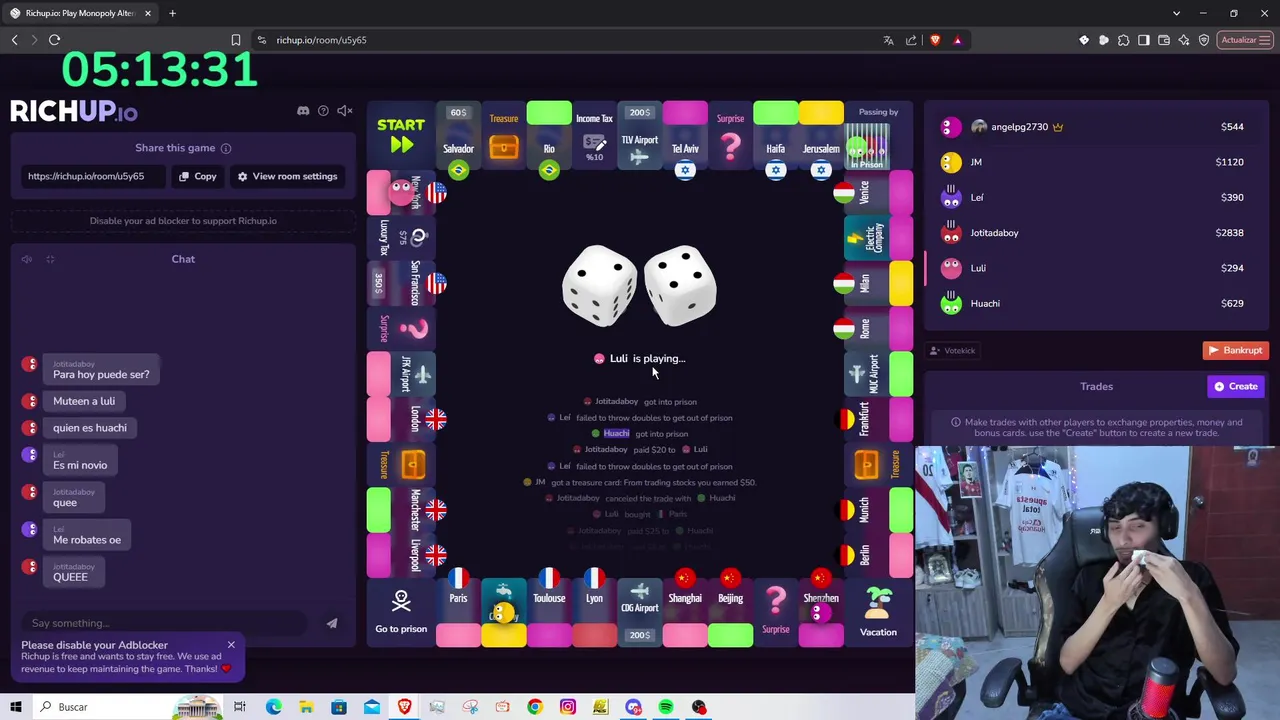The width and height of the screenshot is (1280, 720).
Task: Close the Adblocker notice
Action: click(x=231, y=645)
